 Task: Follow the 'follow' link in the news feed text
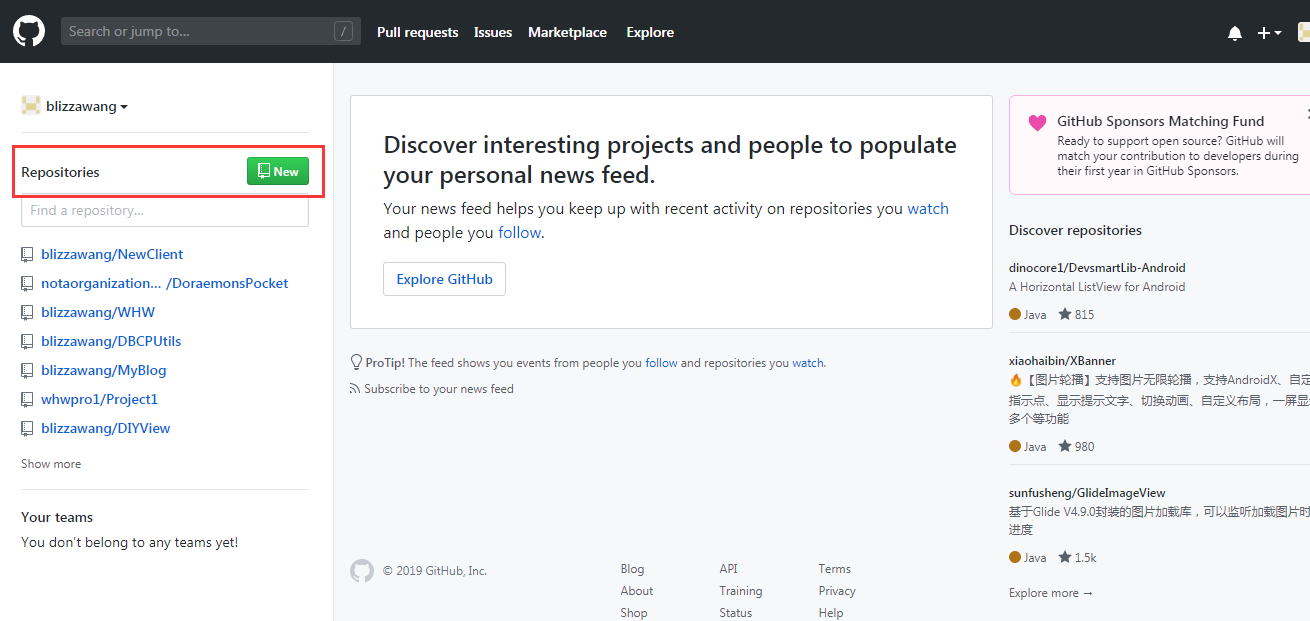click(519, 233)
